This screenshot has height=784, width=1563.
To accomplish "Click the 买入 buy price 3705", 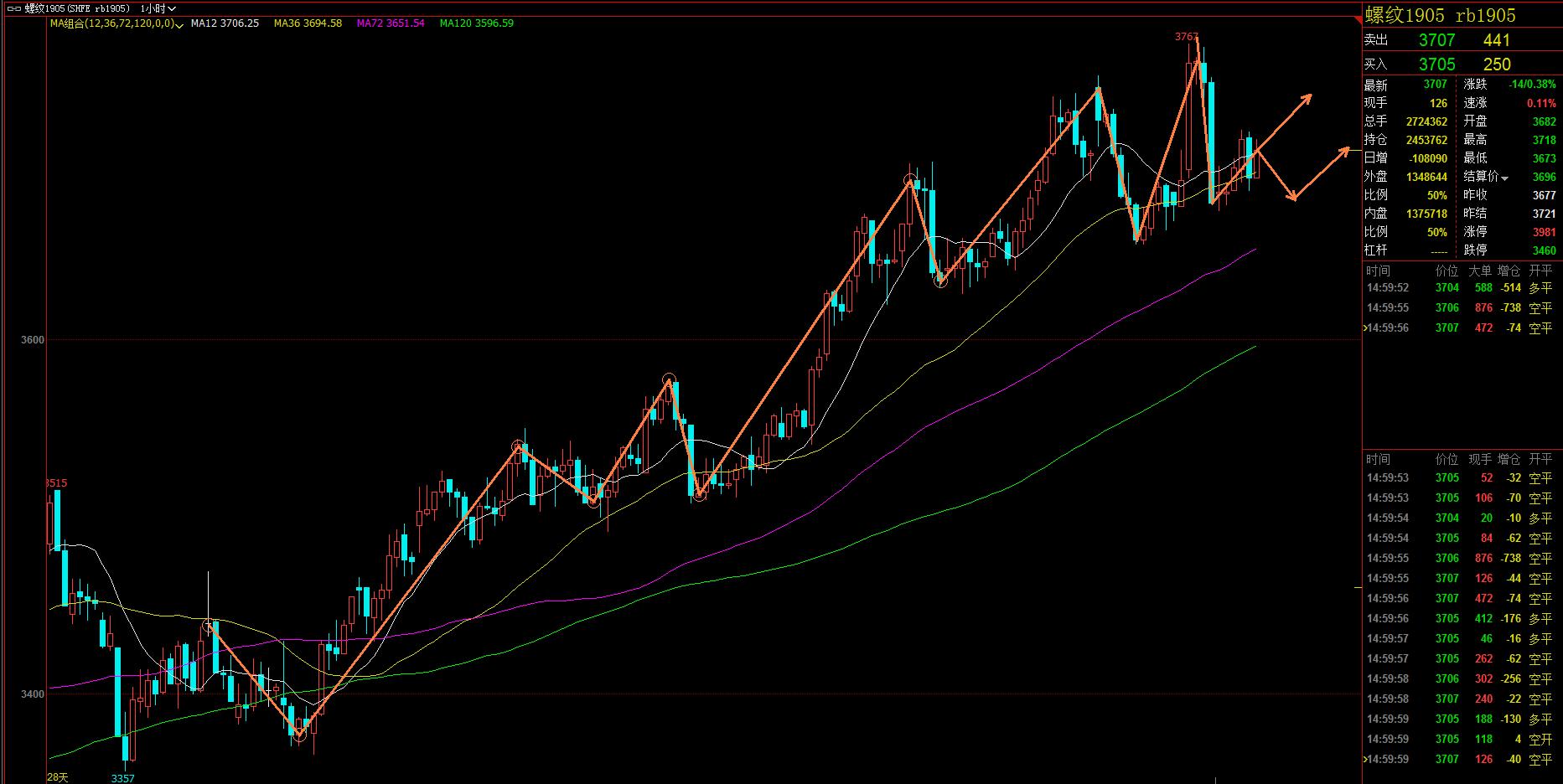I will point(1436,64).
